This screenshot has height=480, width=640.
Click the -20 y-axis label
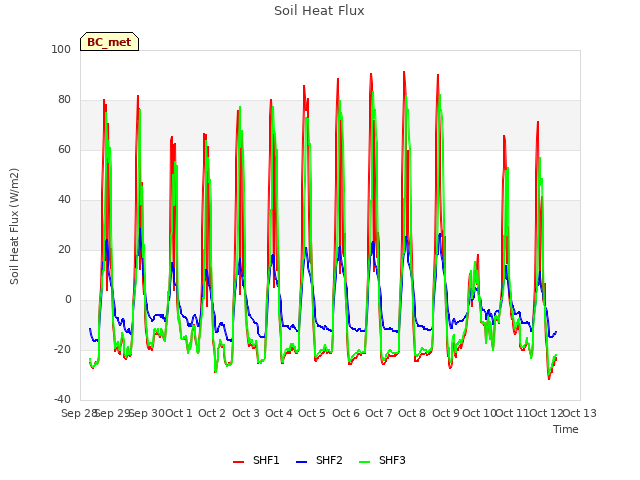tap(62, 350)
